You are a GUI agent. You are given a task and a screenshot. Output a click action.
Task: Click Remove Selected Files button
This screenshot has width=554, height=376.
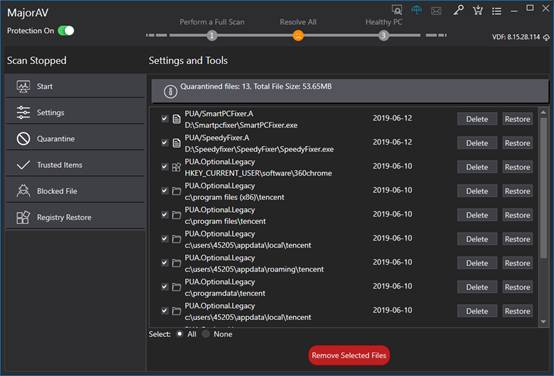(x=349, y=356)
